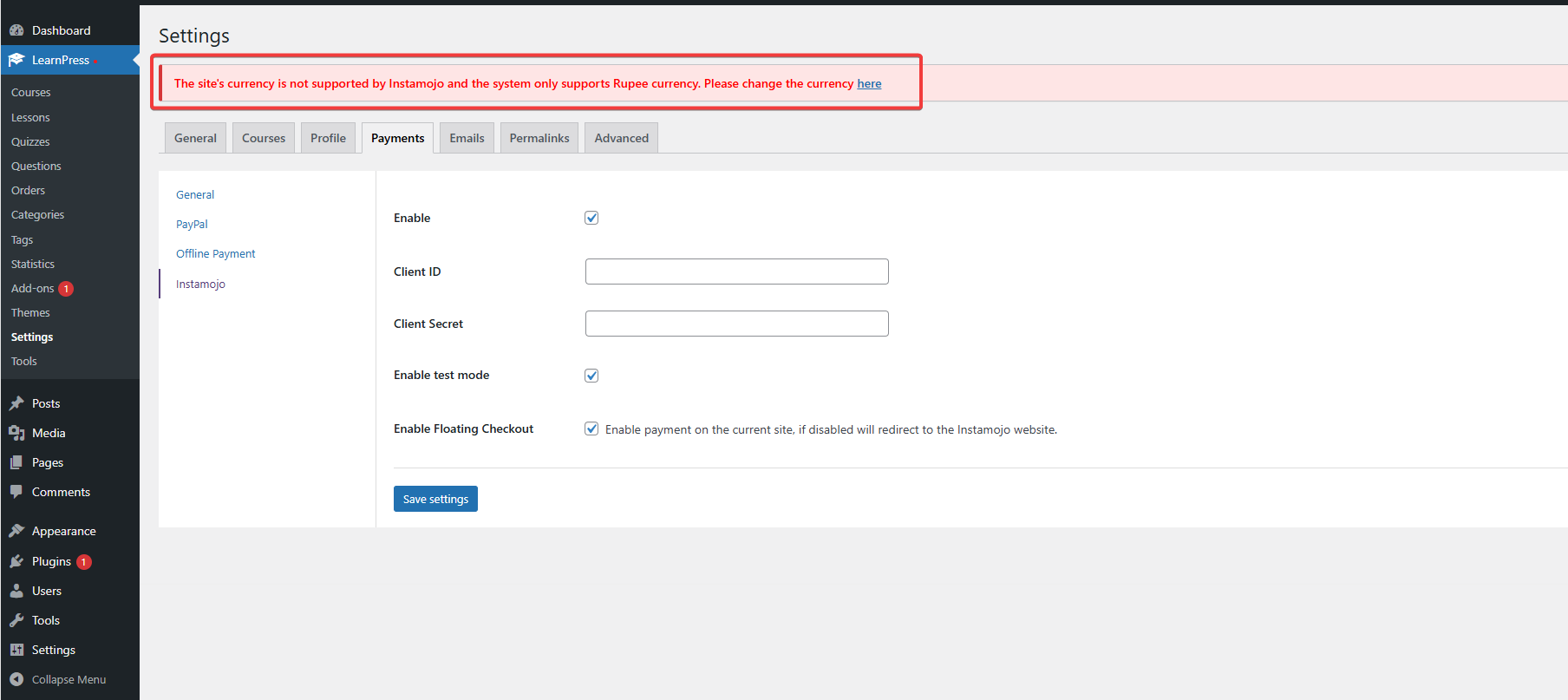Click the 'Enable Floating Checkout' label text
Image resolution: width=1568 pixels, height=700 pixels.
pos(463,429)
